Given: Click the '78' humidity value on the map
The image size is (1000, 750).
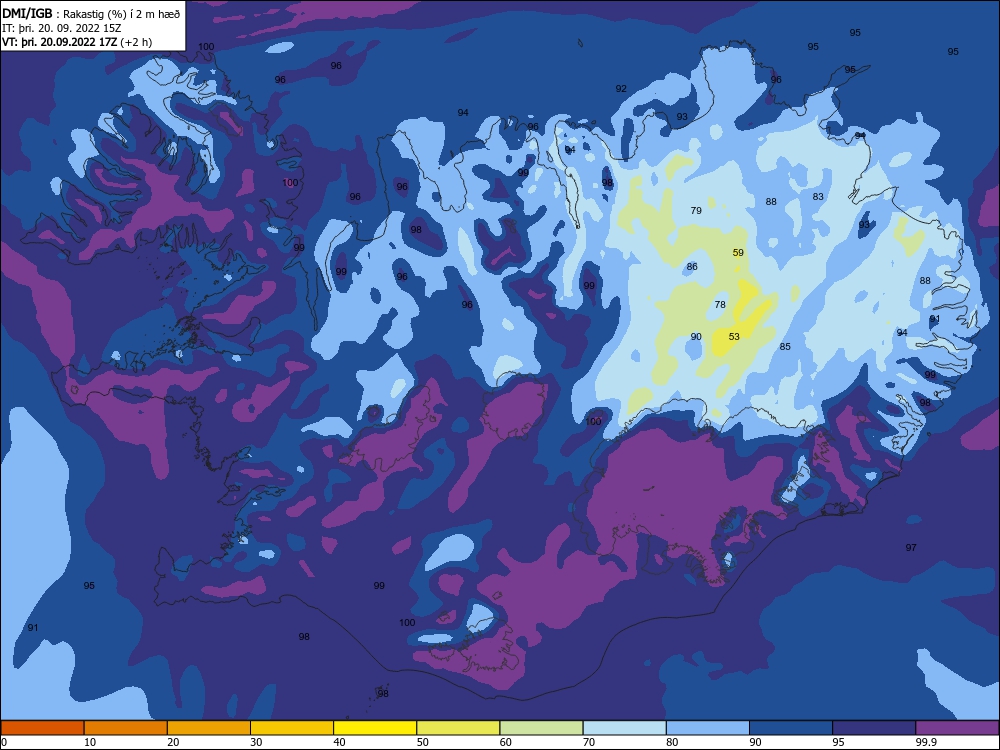Looking at the screenshot, I should coord(720,305).
